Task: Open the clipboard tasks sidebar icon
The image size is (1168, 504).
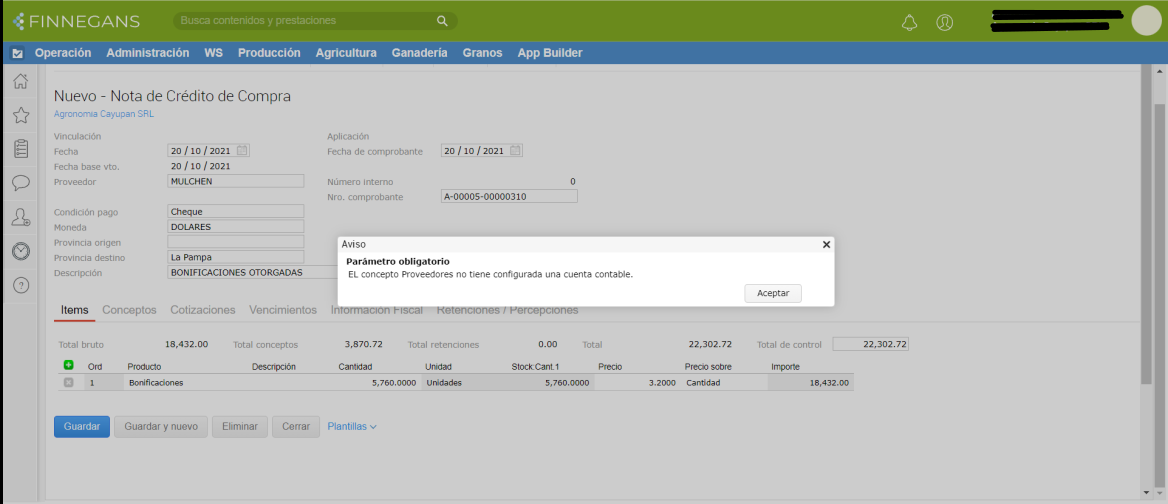Action: (x=20, y=149)
